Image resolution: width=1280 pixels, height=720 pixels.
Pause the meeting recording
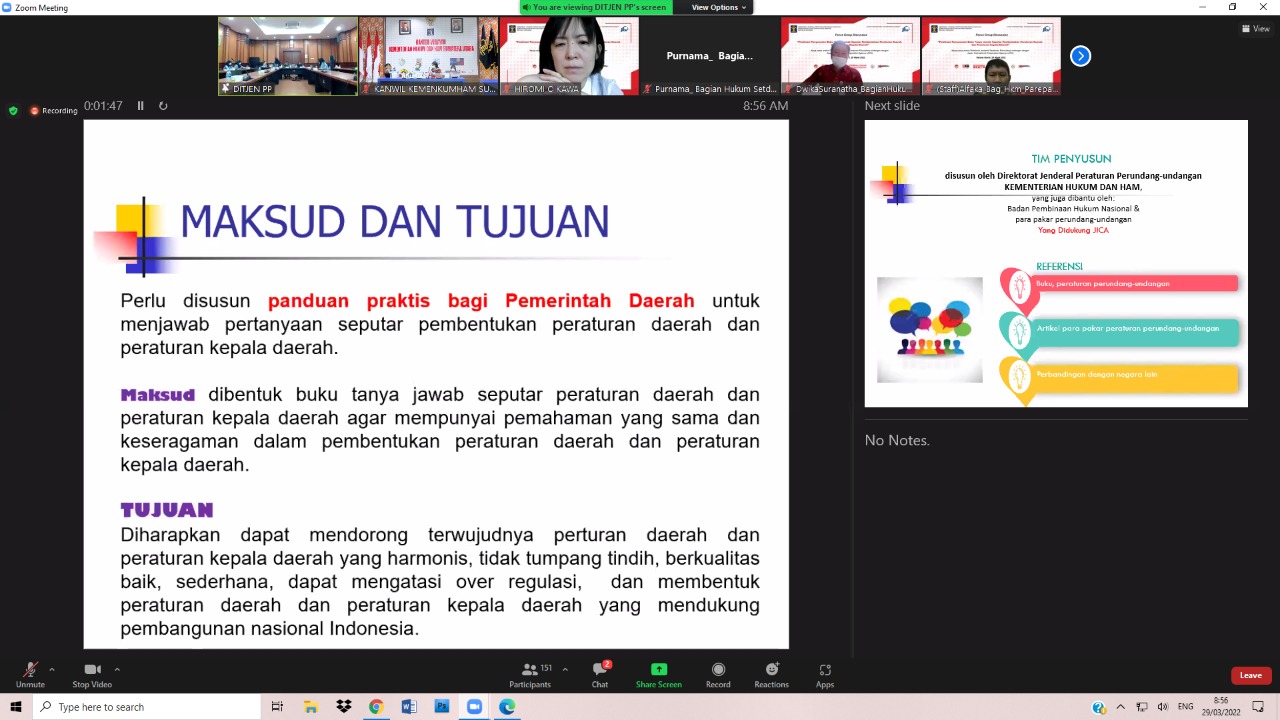click(140, 106)
